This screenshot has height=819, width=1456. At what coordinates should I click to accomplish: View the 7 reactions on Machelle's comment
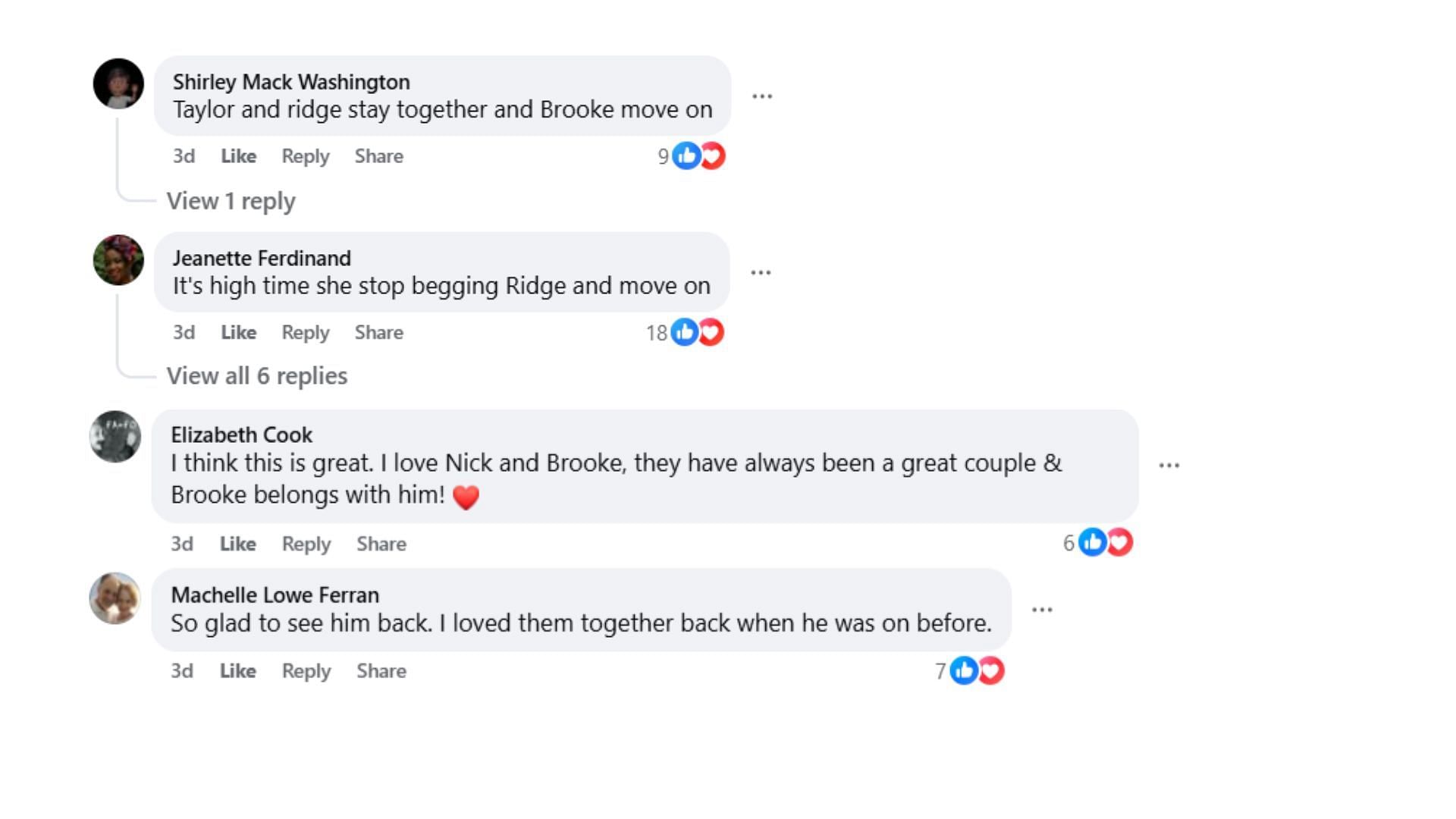point(970,671)
